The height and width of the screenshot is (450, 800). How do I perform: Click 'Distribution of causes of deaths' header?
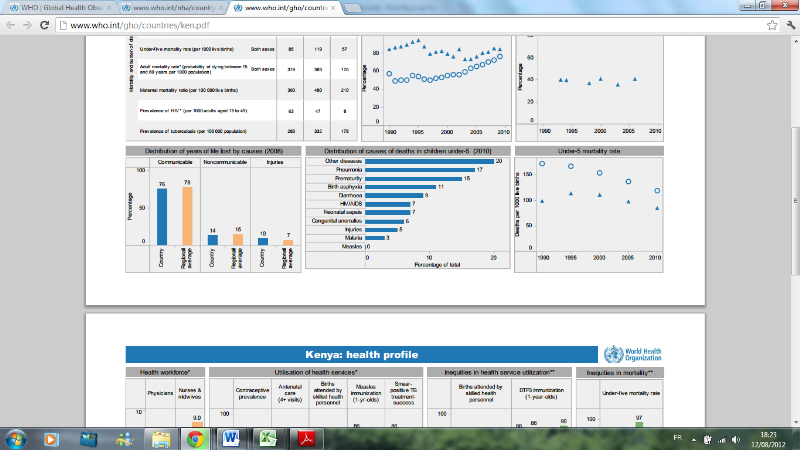[408, 151]
